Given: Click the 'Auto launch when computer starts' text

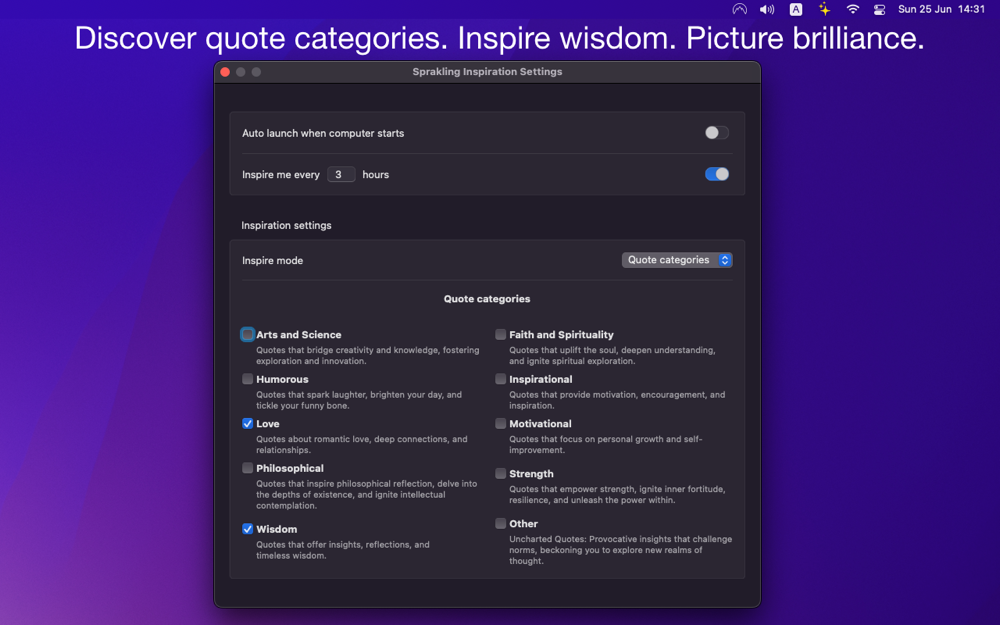Looking at the screenshot, I should tap(323, 133).
